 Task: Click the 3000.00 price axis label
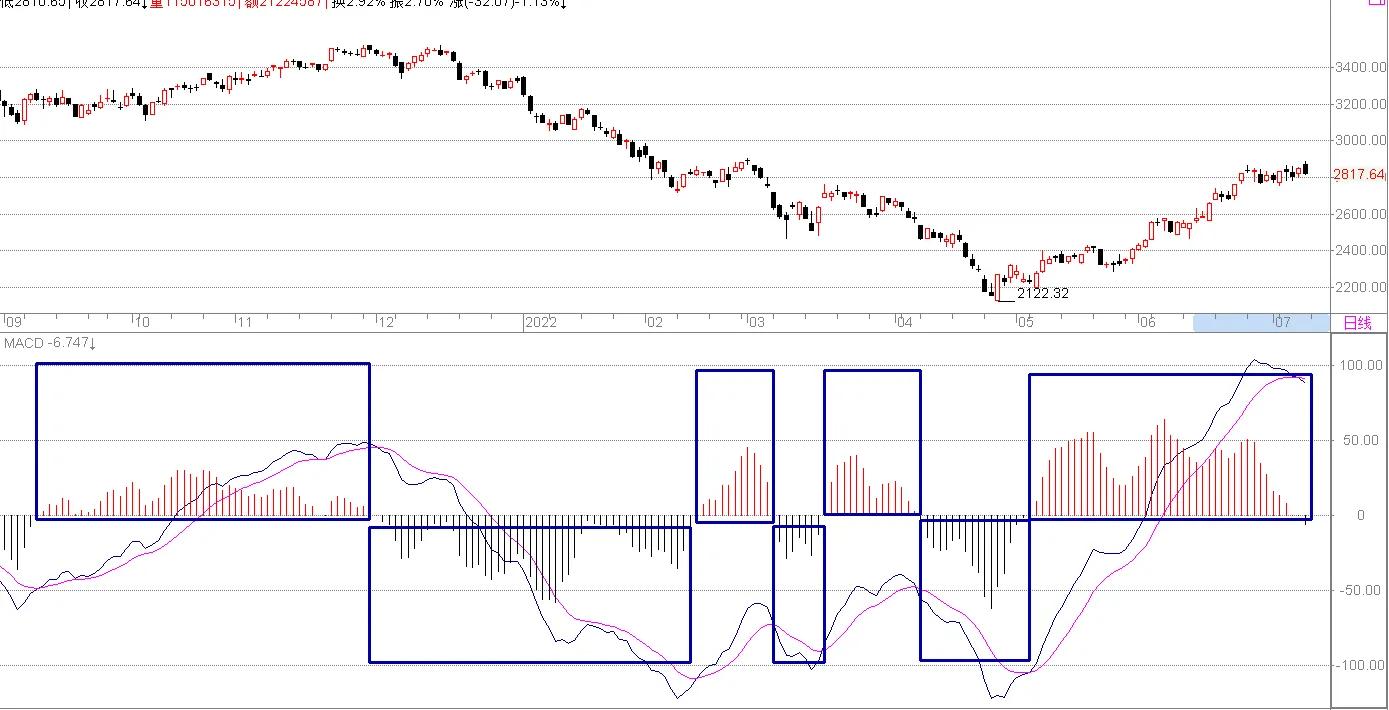pos(1360,141)
